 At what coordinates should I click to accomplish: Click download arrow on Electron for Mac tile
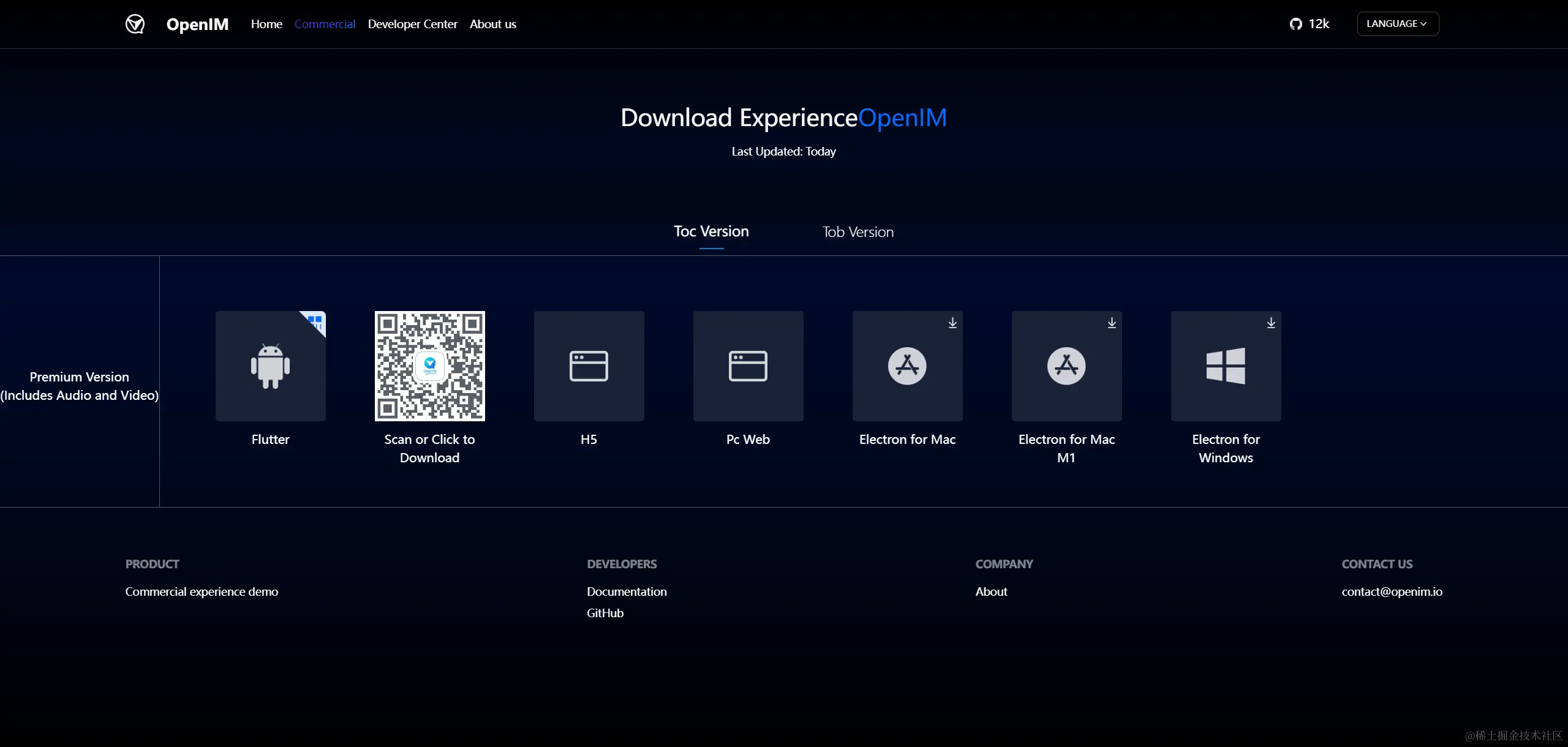click(x=952, y=323)
